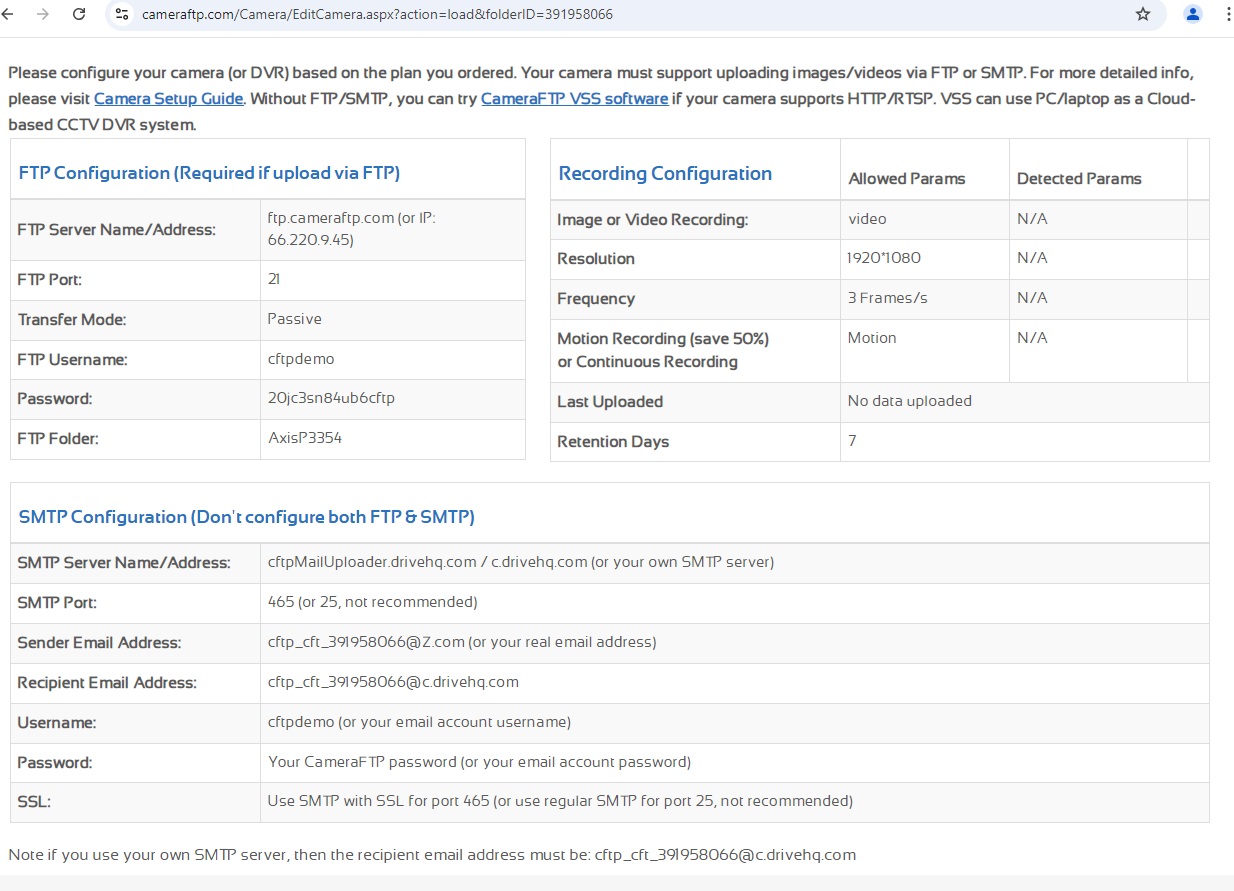Viewport: 1234px width, 891px height.
Task: Click the SMTP Configuration section heading
Action: point(246,517)
